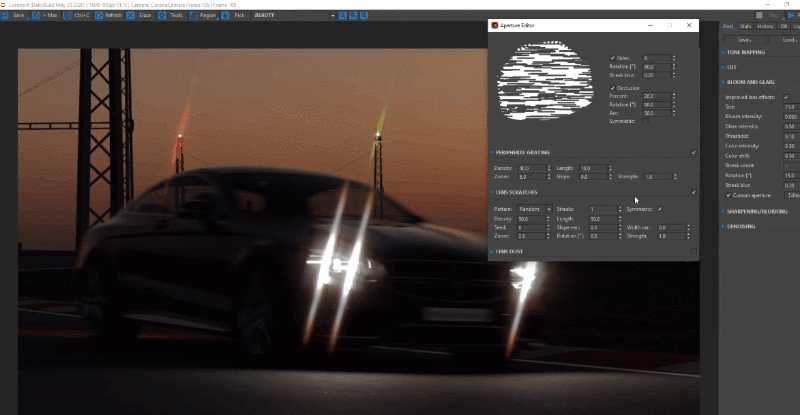The image size is (800, 415).
Task: Select the Erase tool icon
Action: 132,16
